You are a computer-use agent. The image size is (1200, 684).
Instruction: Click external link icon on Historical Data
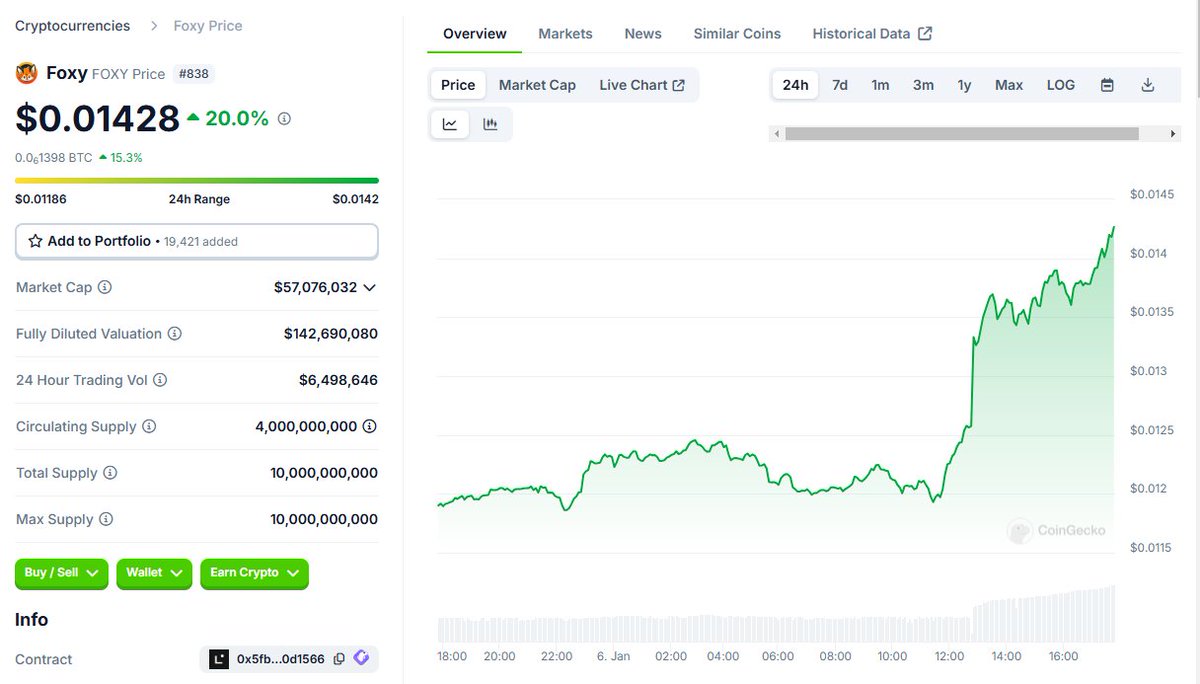pos(925,33)
